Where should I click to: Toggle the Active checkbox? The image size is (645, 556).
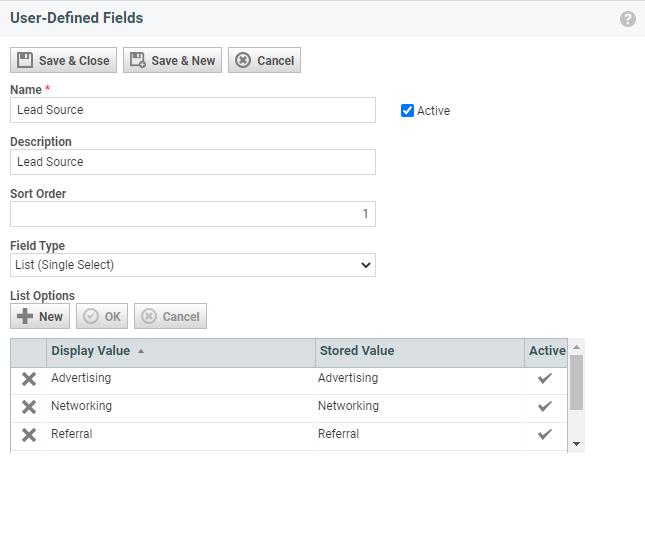click(407, 111)
